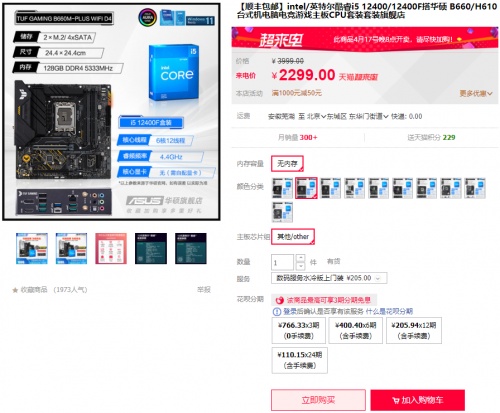Click the 立即购买 buy now button
Image resolution: width=500 pixels, height=413 pixels.
coord(318,400)
